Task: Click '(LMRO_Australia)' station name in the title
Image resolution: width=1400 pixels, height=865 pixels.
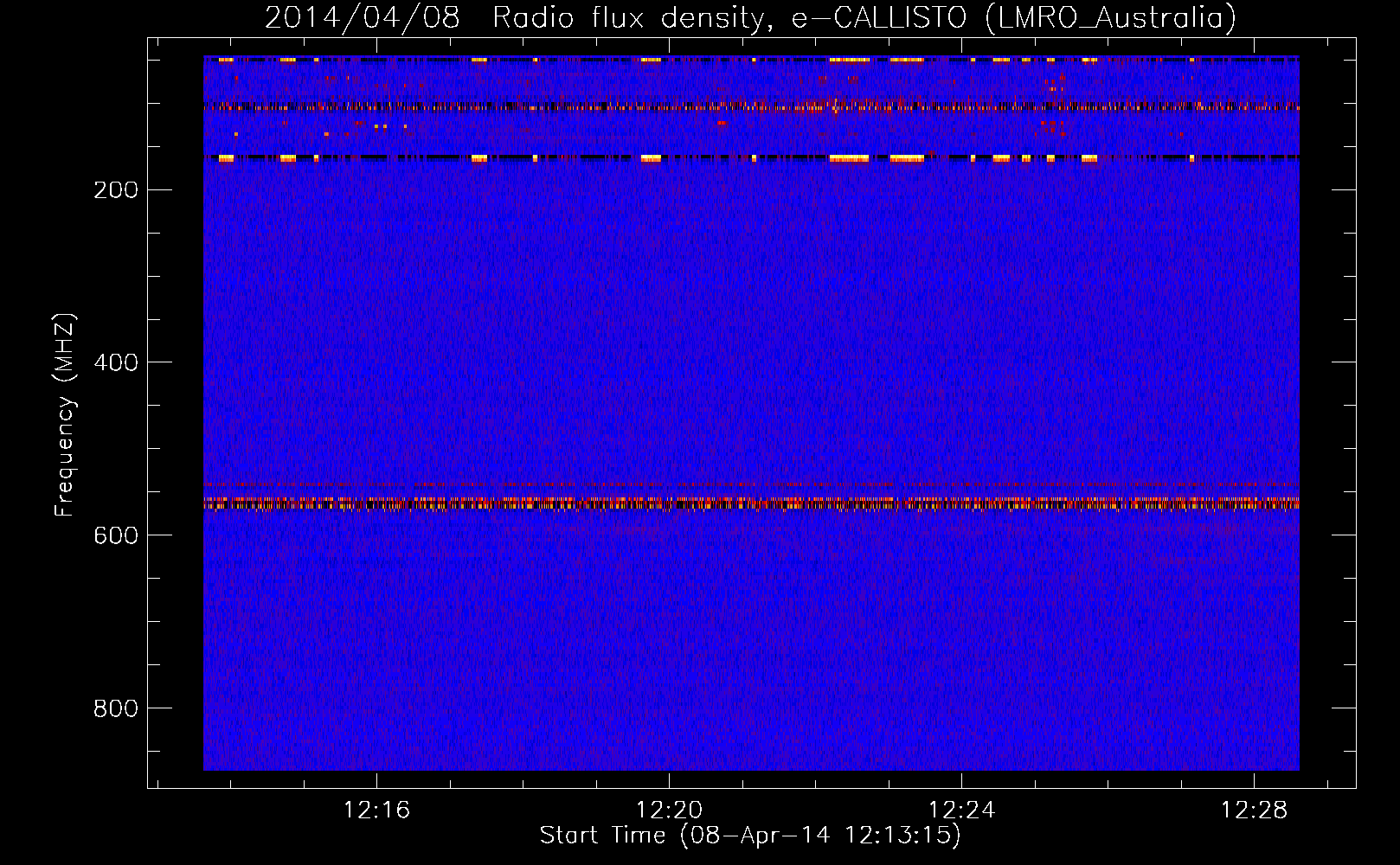Action: point(1110,18)
